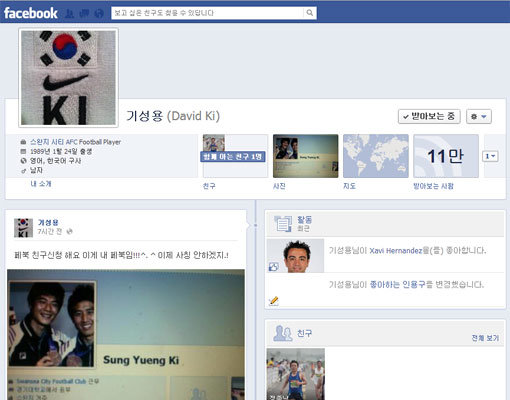Click the public globe icon on post

[69, 231]
